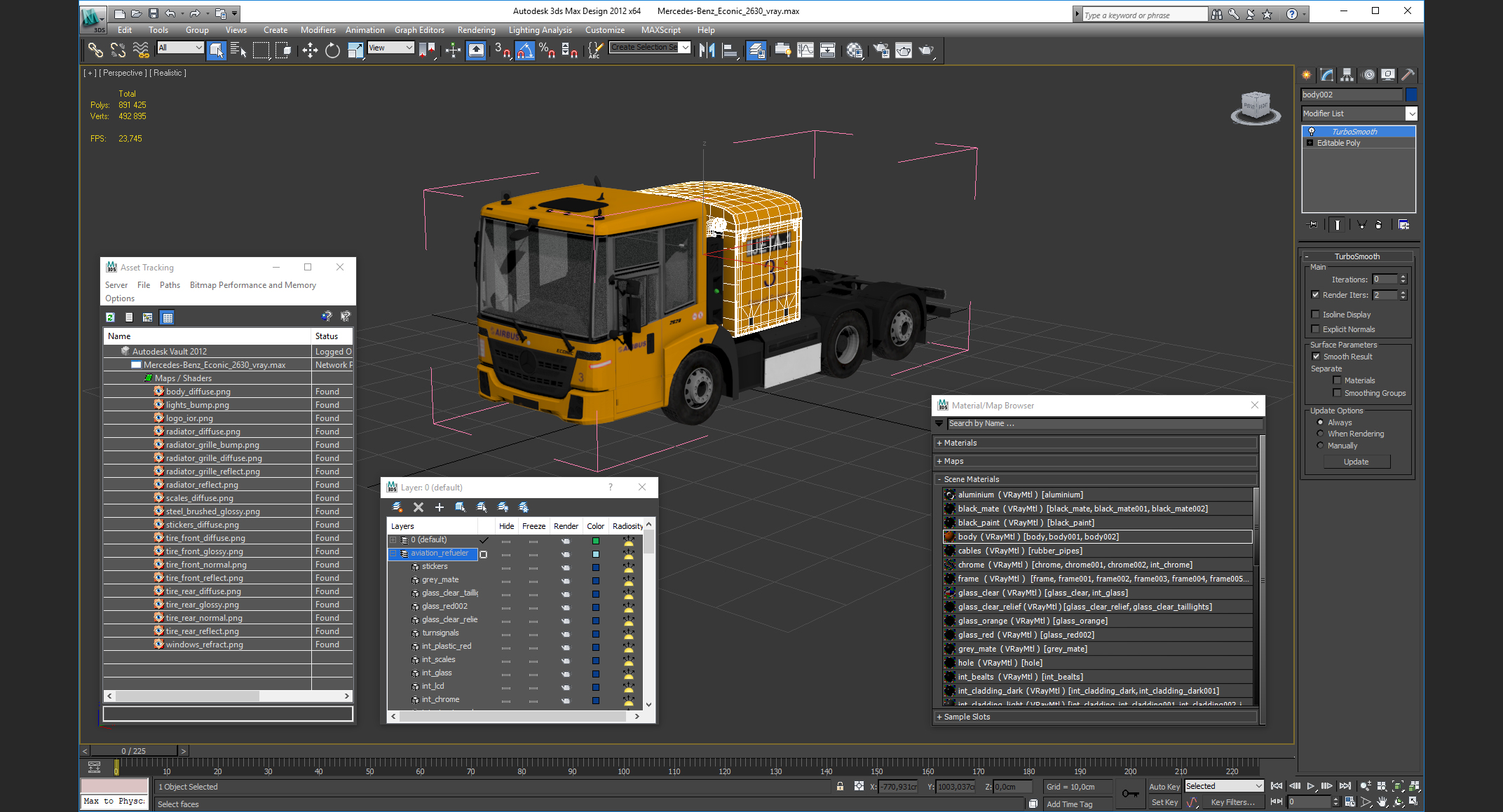Click the Auto Key button
Image resolution: width=1503 pixels, height=812 pixels.
[1164, 787]
